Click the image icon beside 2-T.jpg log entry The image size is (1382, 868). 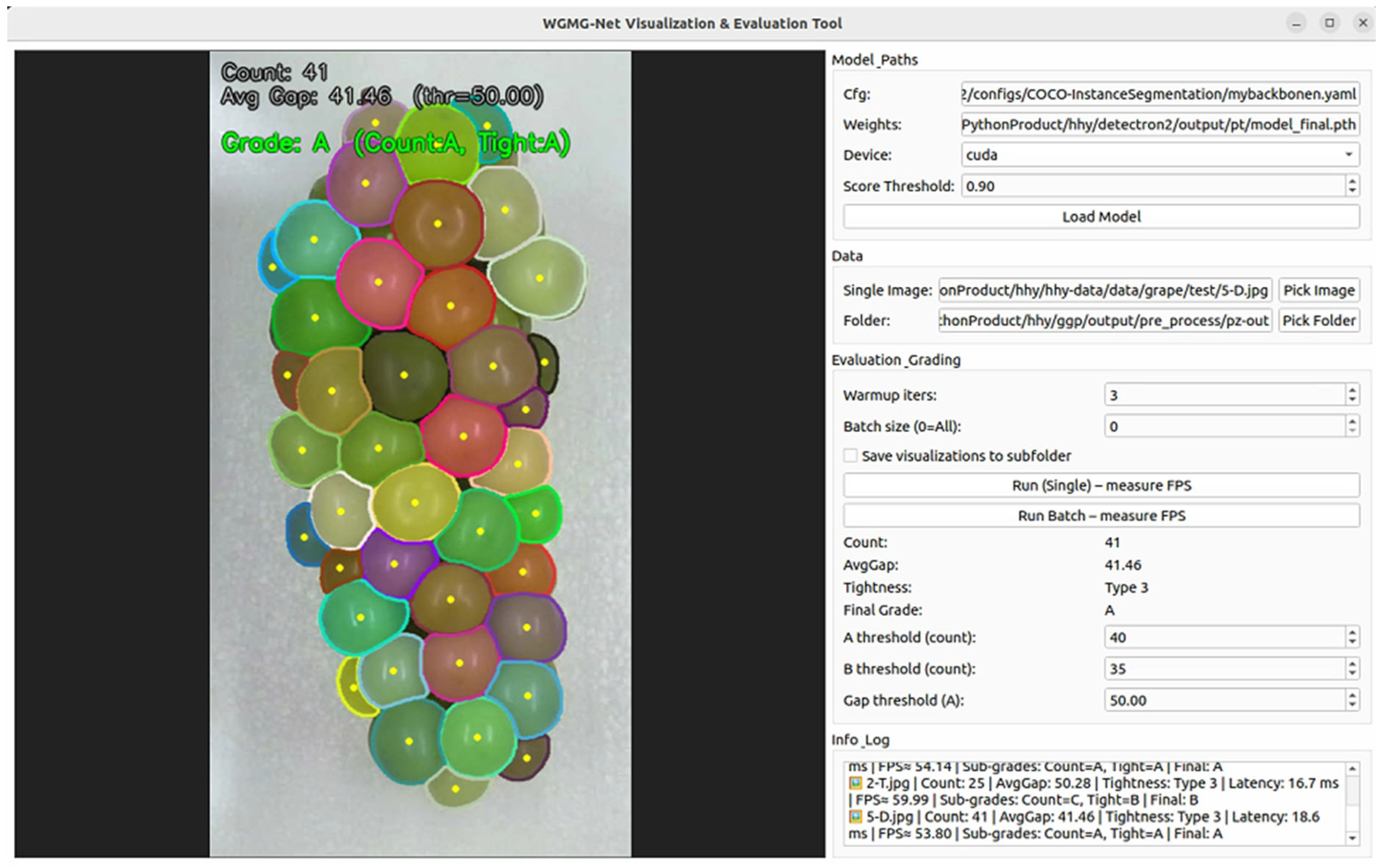coord(856,783)
